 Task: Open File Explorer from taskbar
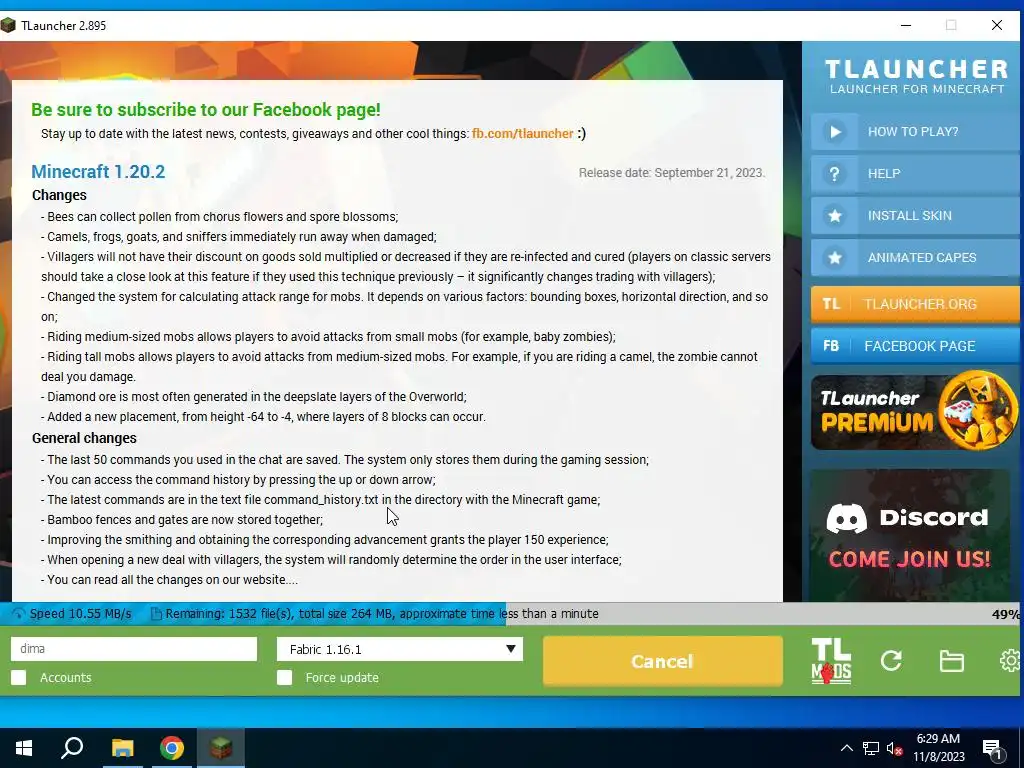(122, 748)
